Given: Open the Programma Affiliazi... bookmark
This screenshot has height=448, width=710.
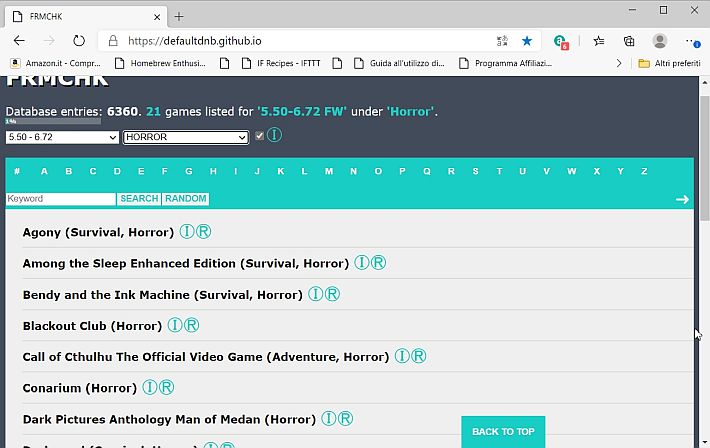Looking at the screenshot, I should 506,63.
